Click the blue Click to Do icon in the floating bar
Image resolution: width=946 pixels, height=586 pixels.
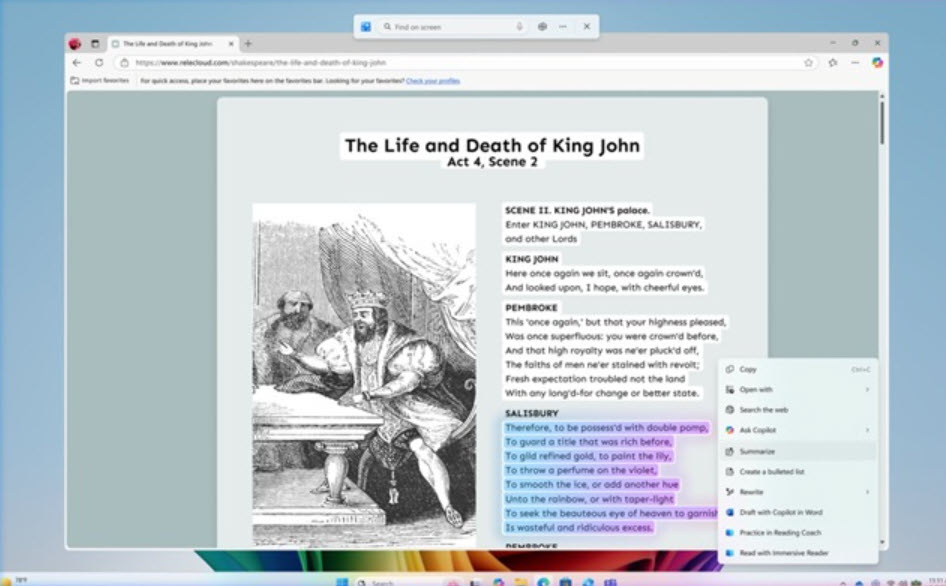tap(366, 27)
